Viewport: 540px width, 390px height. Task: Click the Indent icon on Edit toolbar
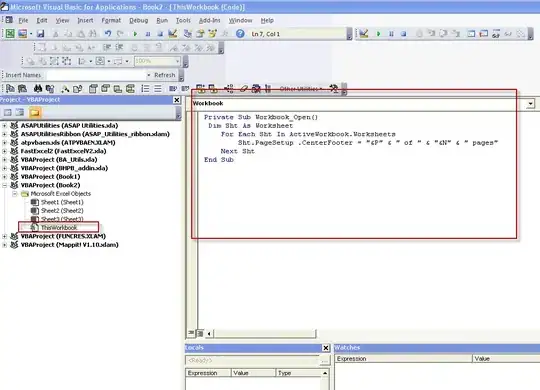pos(107,48)
